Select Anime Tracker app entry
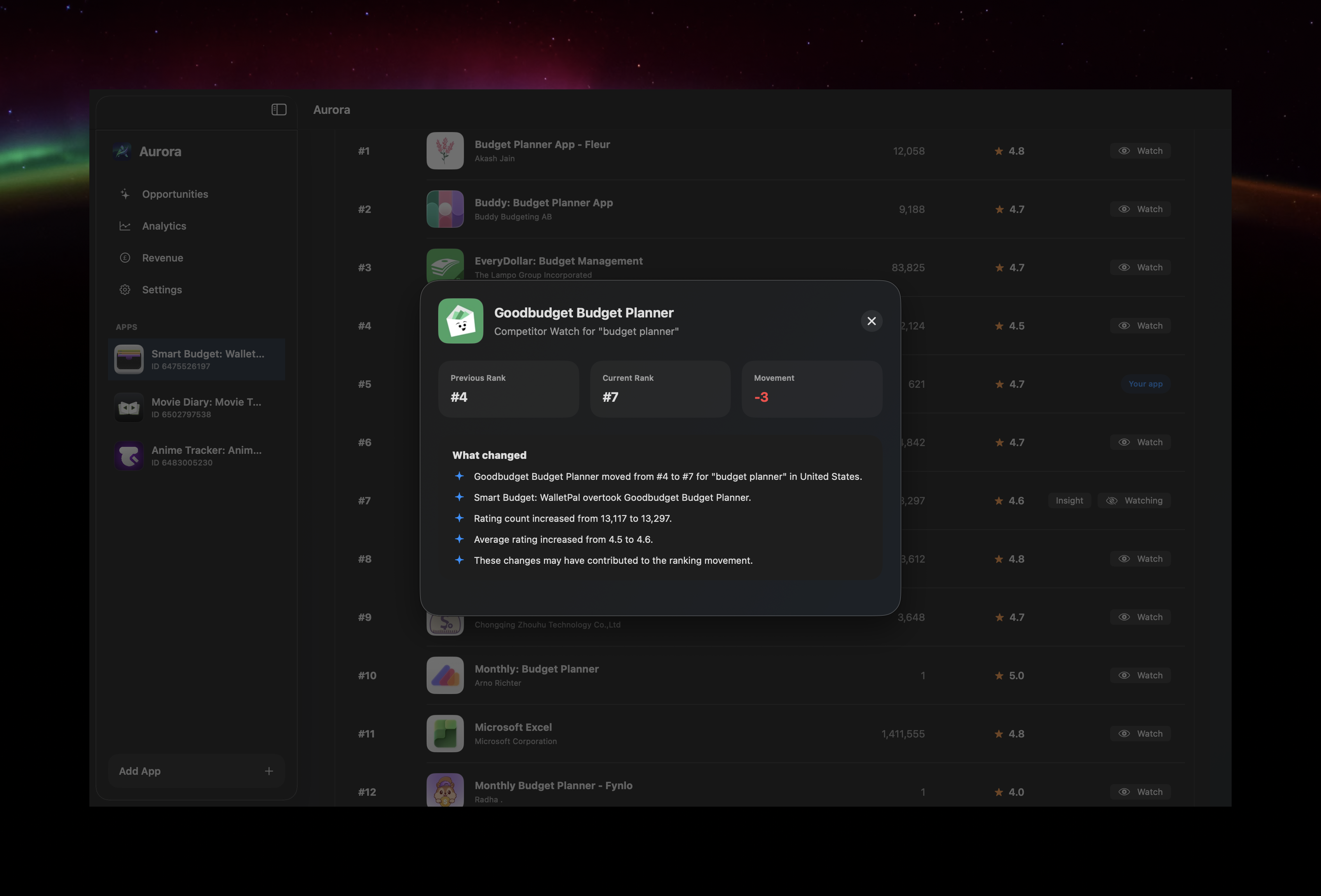 pos(197,455)
